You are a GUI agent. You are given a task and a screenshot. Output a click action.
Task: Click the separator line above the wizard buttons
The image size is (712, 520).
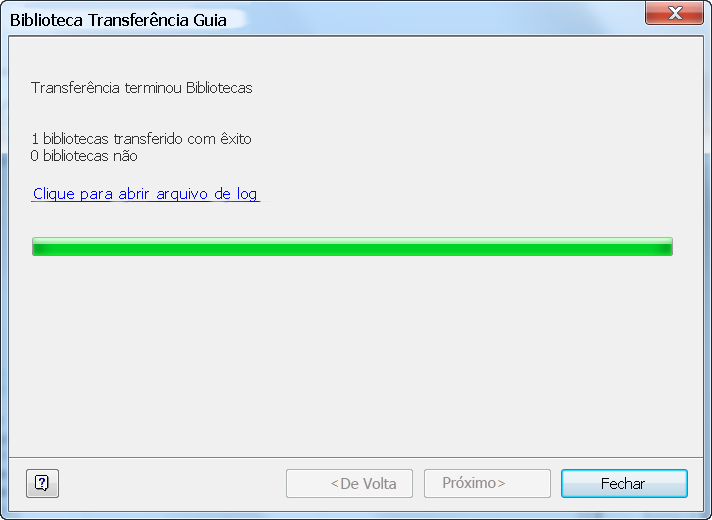(356, 457)
